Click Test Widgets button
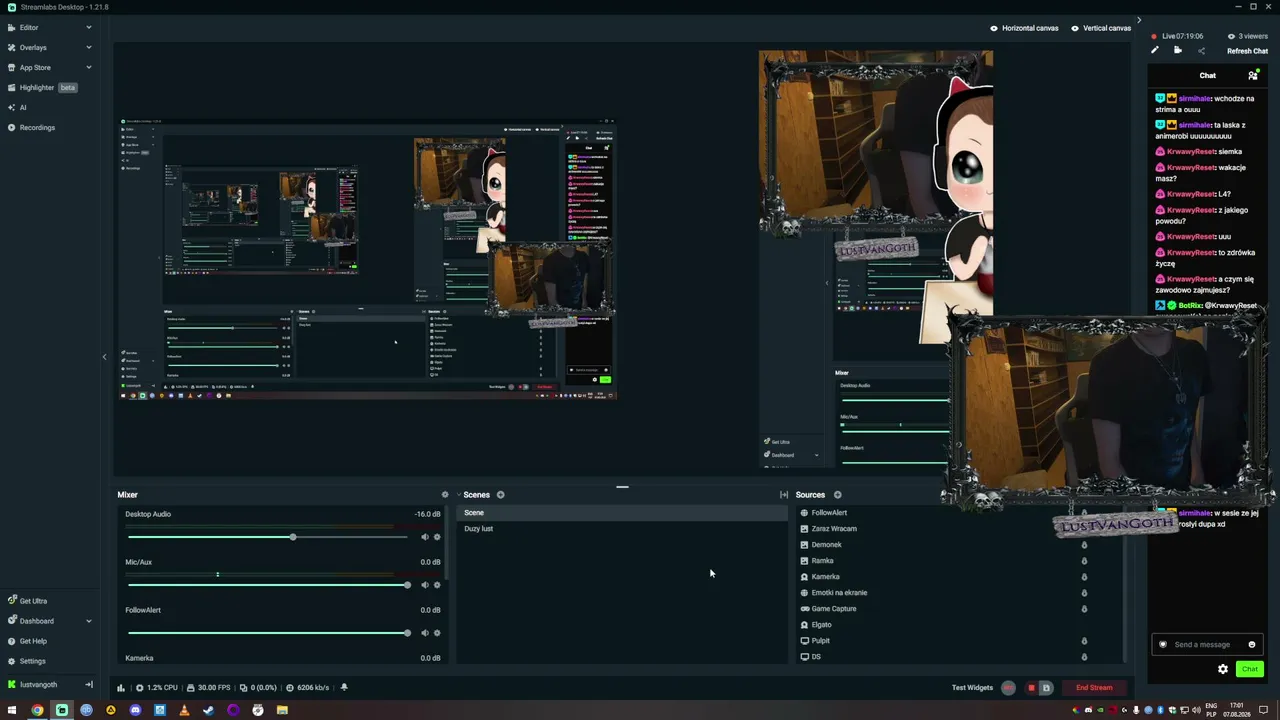The image size is (1280, 720). pyautogui.click(x=972, y=688)
